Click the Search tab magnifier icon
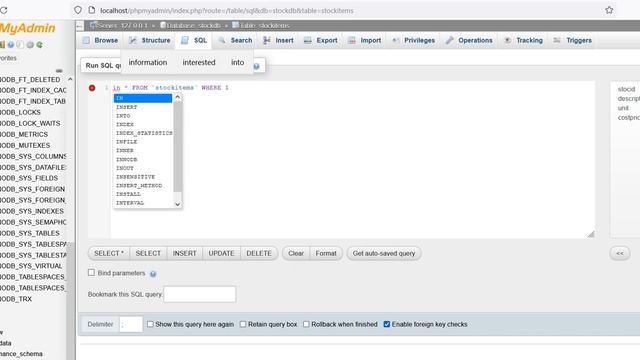Viewport: 640px width, 360px height. (222, 40)
